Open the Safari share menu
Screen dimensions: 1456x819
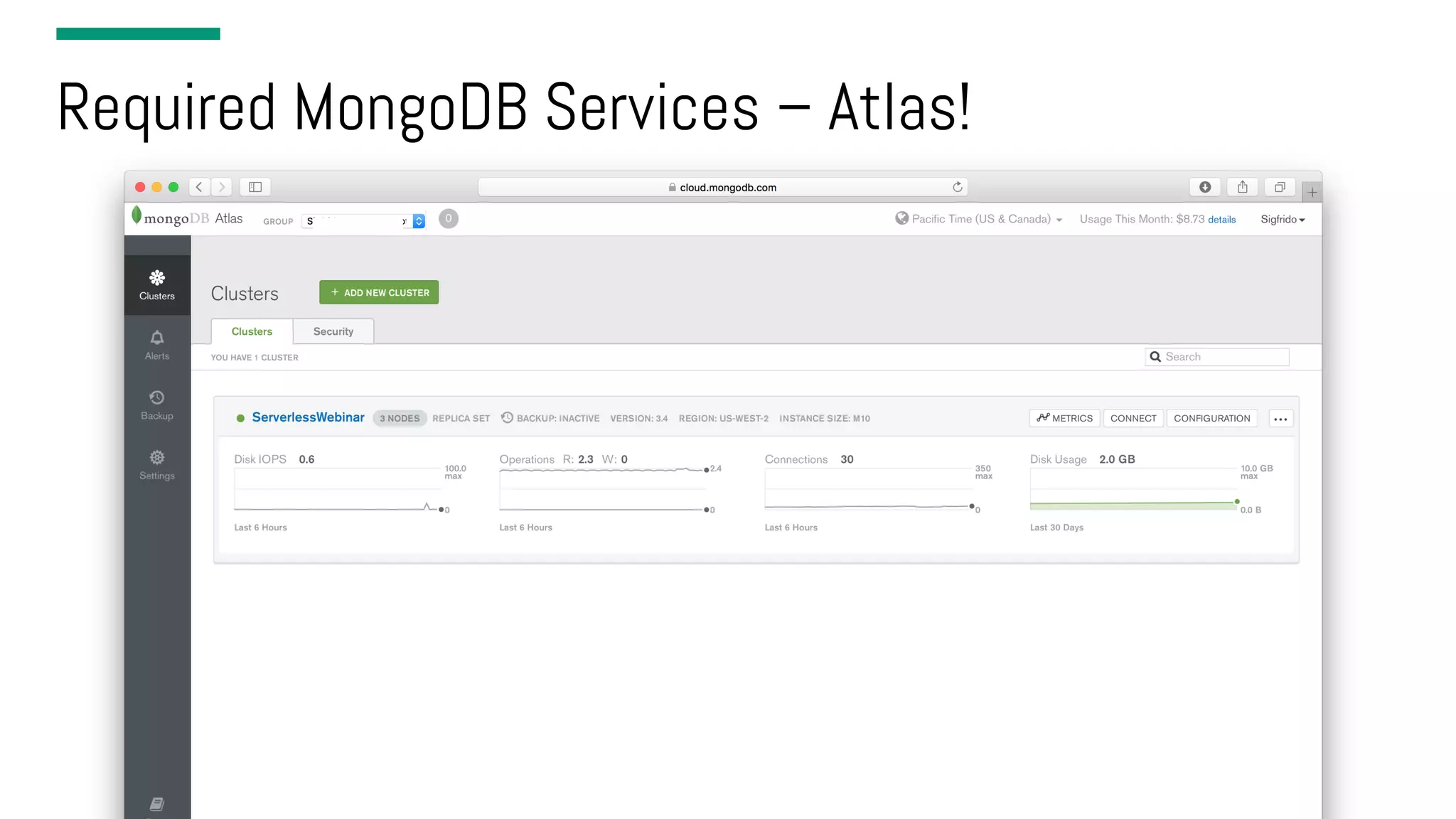tap(1243, 187)
